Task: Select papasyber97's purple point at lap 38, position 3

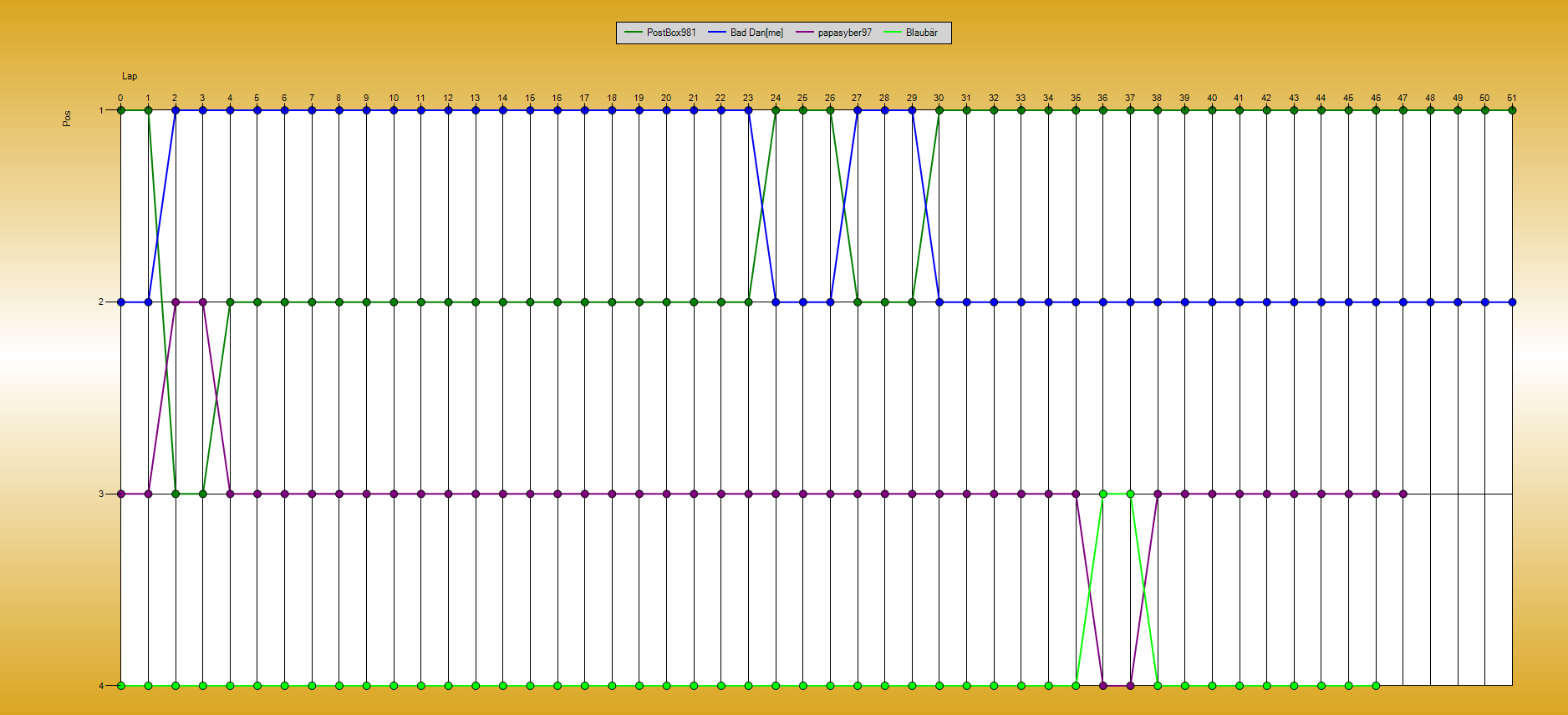Action: point(1158,494)
